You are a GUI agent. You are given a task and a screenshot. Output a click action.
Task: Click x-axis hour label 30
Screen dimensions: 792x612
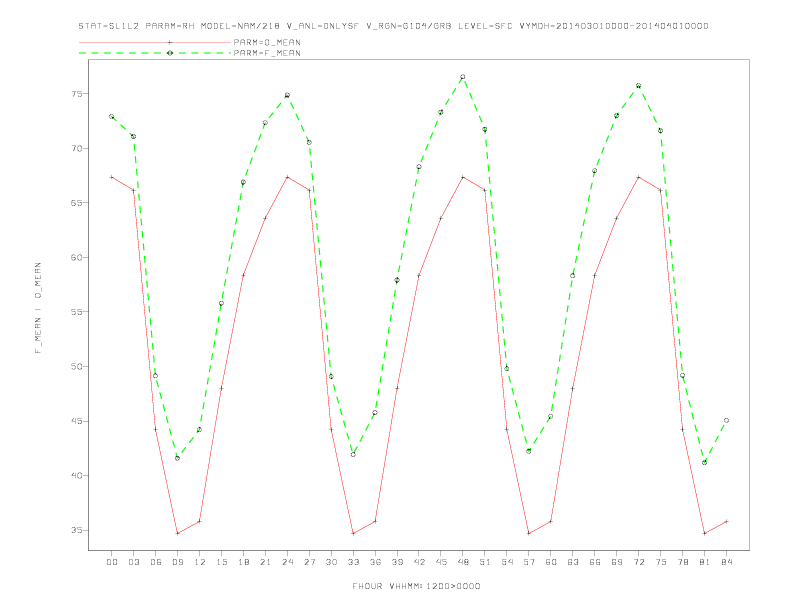pyautogui.click(x=331, y=562)
